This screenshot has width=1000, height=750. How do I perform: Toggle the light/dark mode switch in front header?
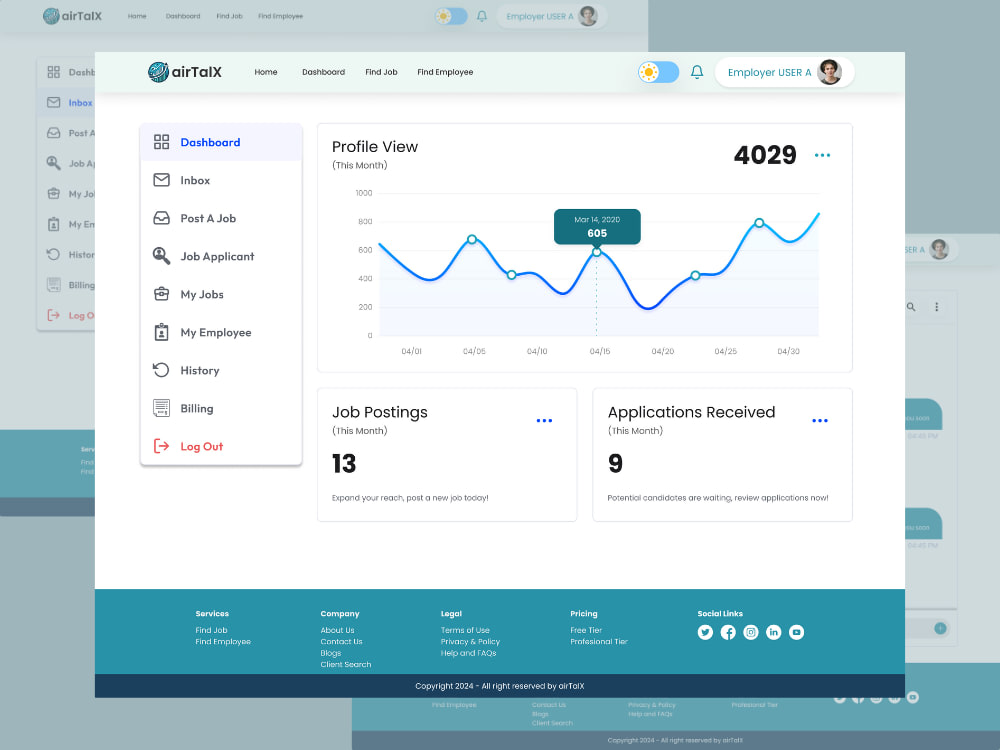[658, 72]
